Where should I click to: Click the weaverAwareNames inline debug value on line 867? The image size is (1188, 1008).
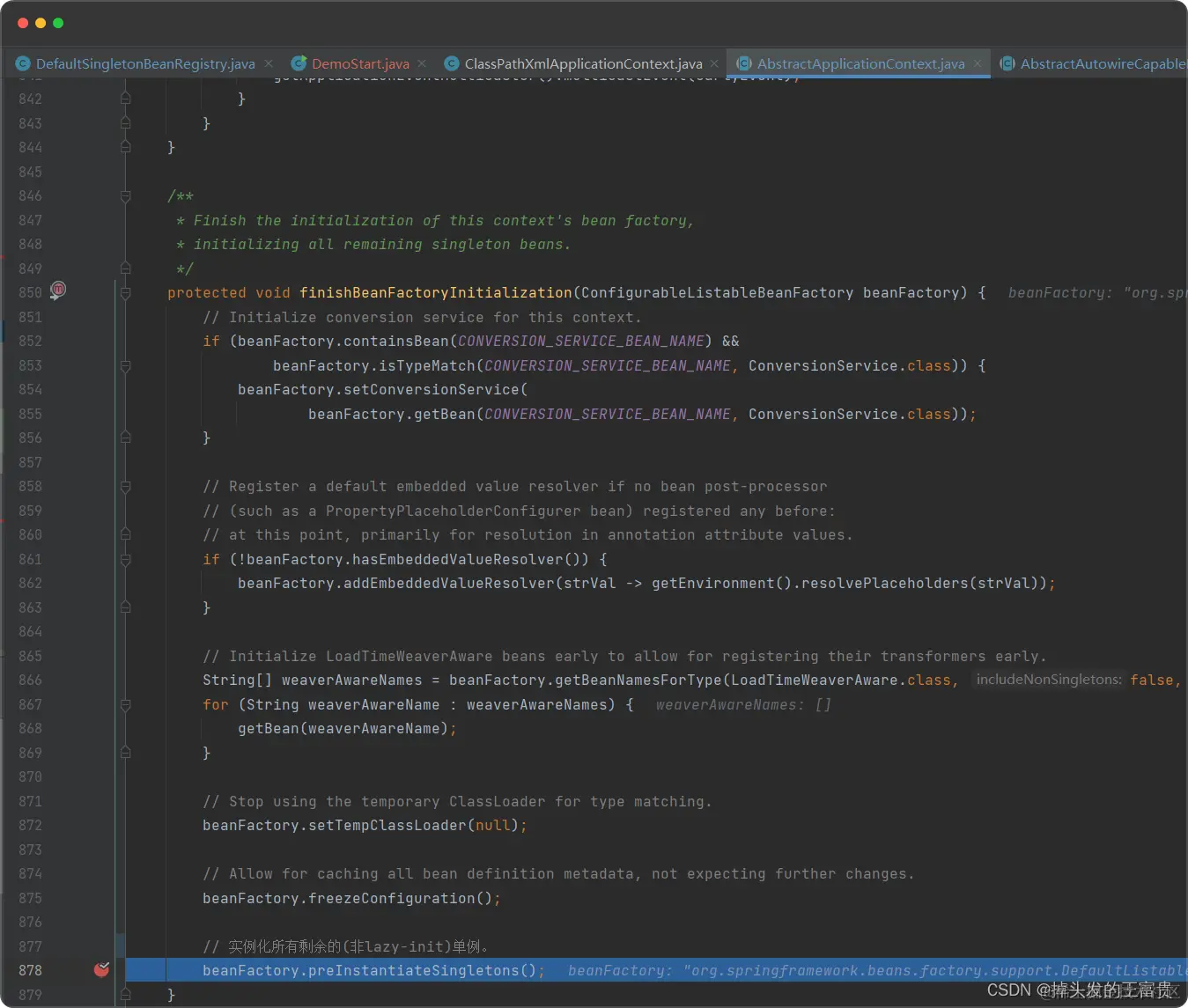743,704
